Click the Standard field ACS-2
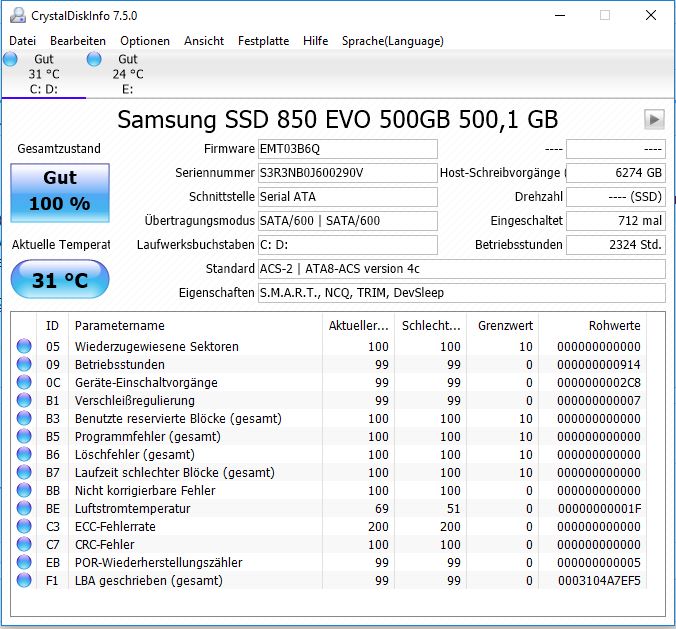Image resolution: width=676 pixels, height=629 pixels. [462, 269]
